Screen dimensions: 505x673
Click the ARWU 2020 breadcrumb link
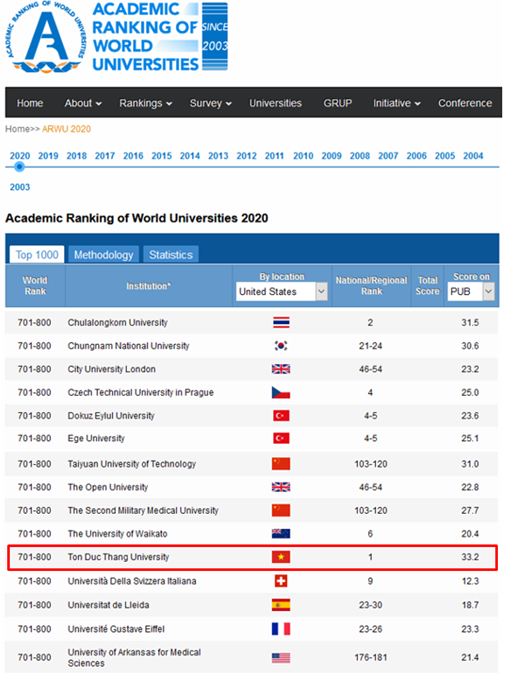pos(67,129)
